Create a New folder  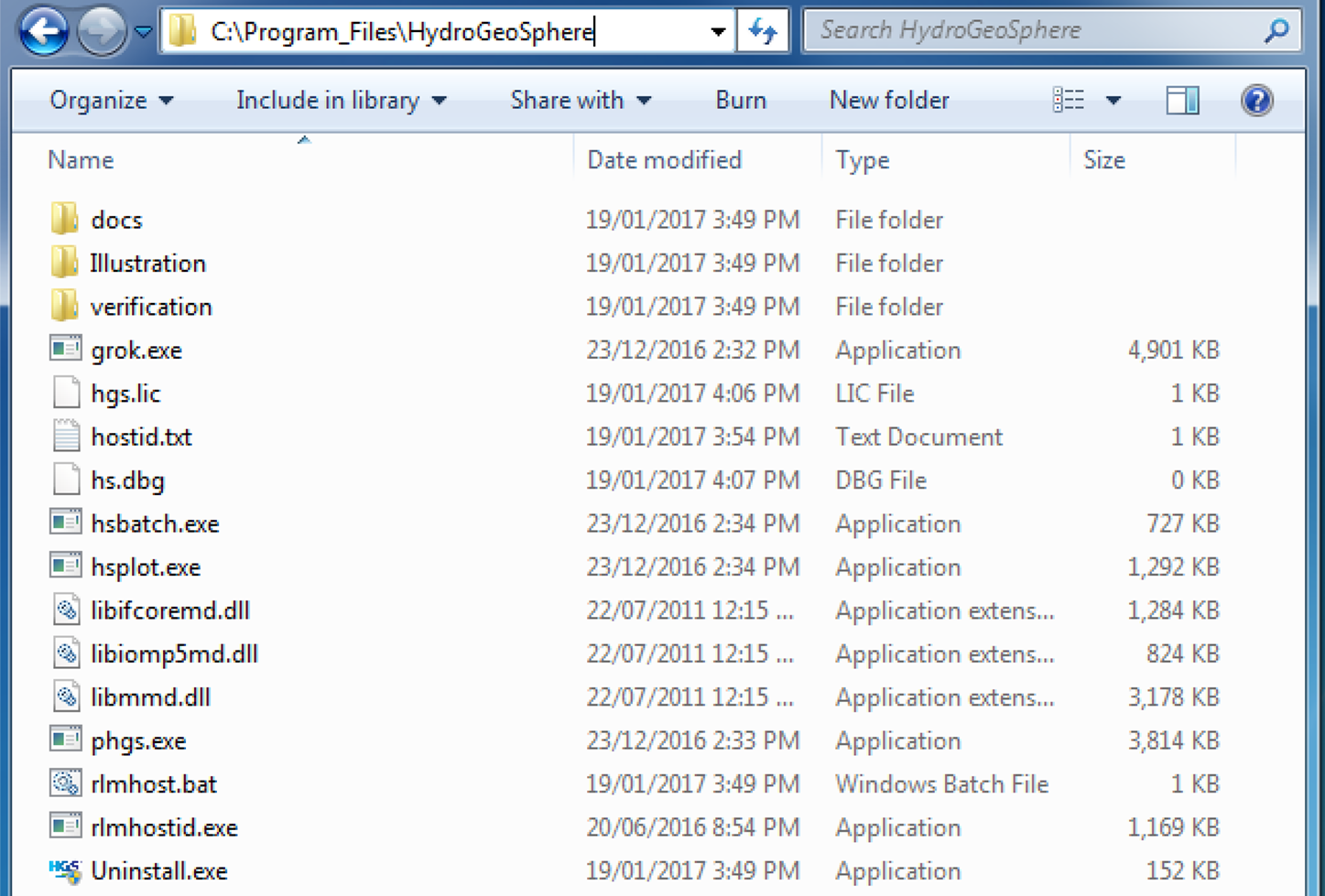tap(889, 100)
